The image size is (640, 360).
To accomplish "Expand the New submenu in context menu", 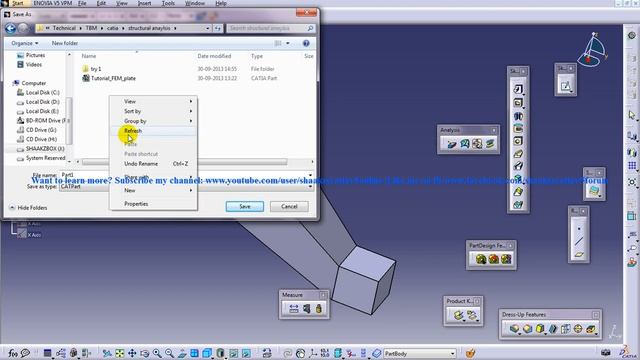I will 153,190.
